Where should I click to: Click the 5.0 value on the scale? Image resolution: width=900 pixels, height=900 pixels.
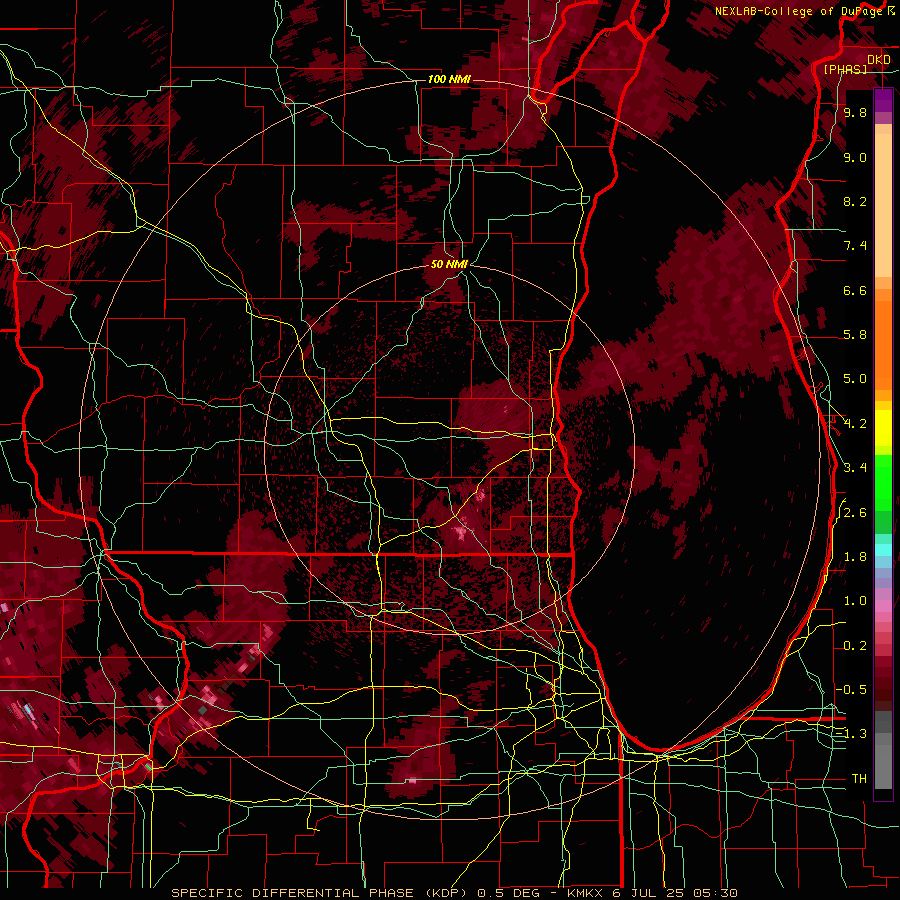point(855,379)
